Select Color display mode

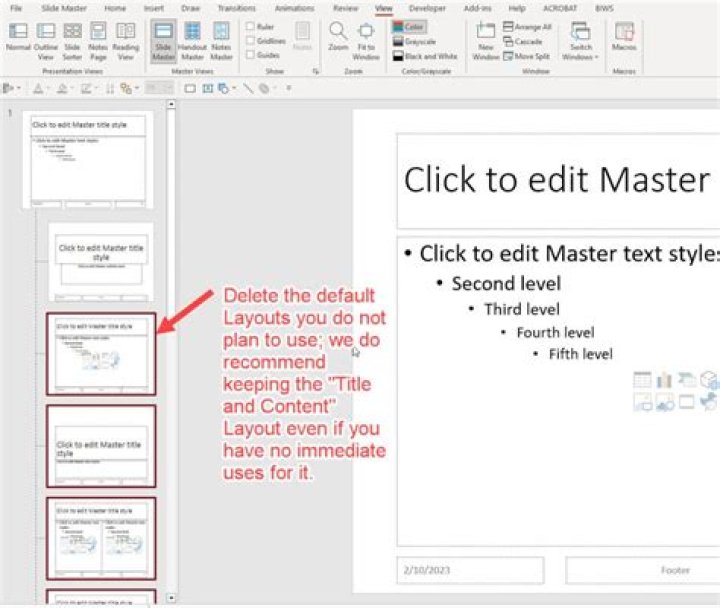click(x=409, y=27)
